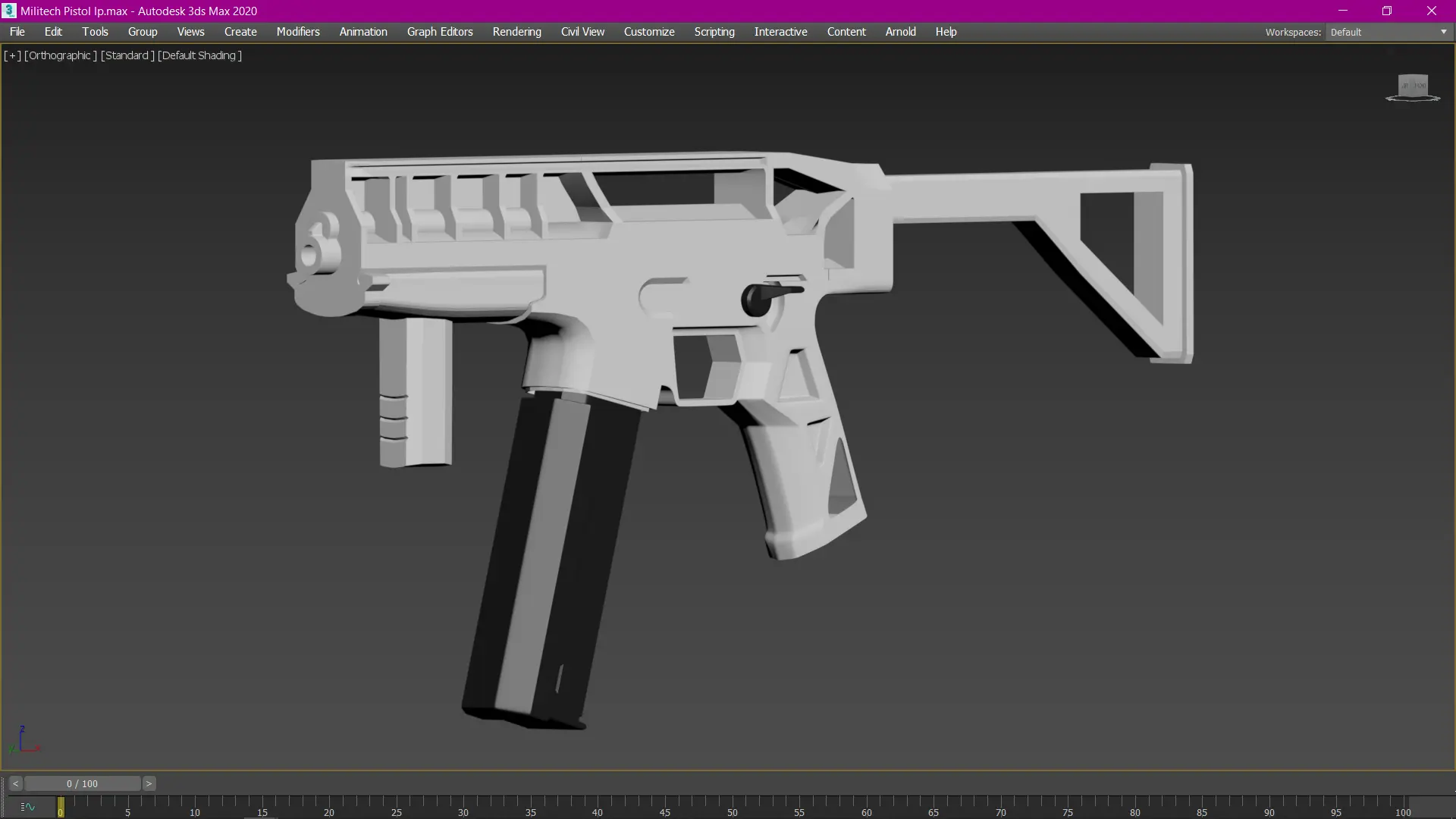Open the Create menu
The image size is (1456, 819).
coord(240,32)
